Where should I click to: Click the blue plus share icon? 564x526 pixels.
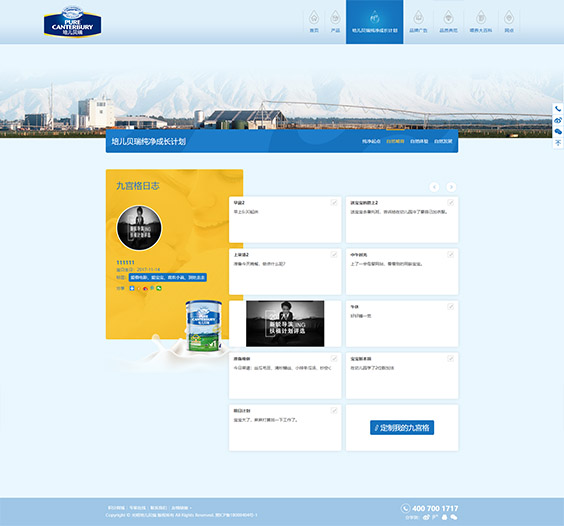(132, 288)
